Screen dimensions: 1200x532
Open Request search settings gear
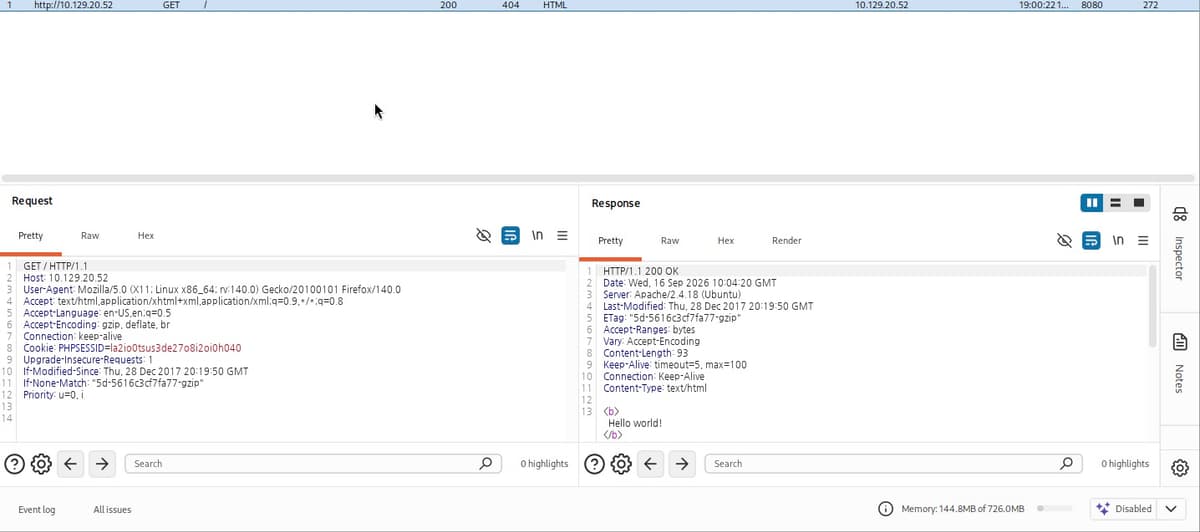[41, 463]
